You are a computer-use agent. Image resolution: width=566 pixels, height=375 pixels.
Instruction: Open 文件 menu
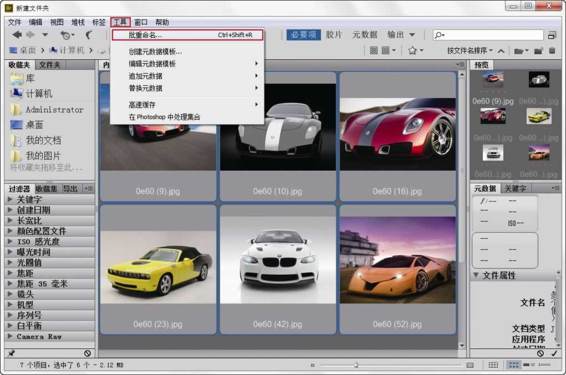(x=14, y=22)
